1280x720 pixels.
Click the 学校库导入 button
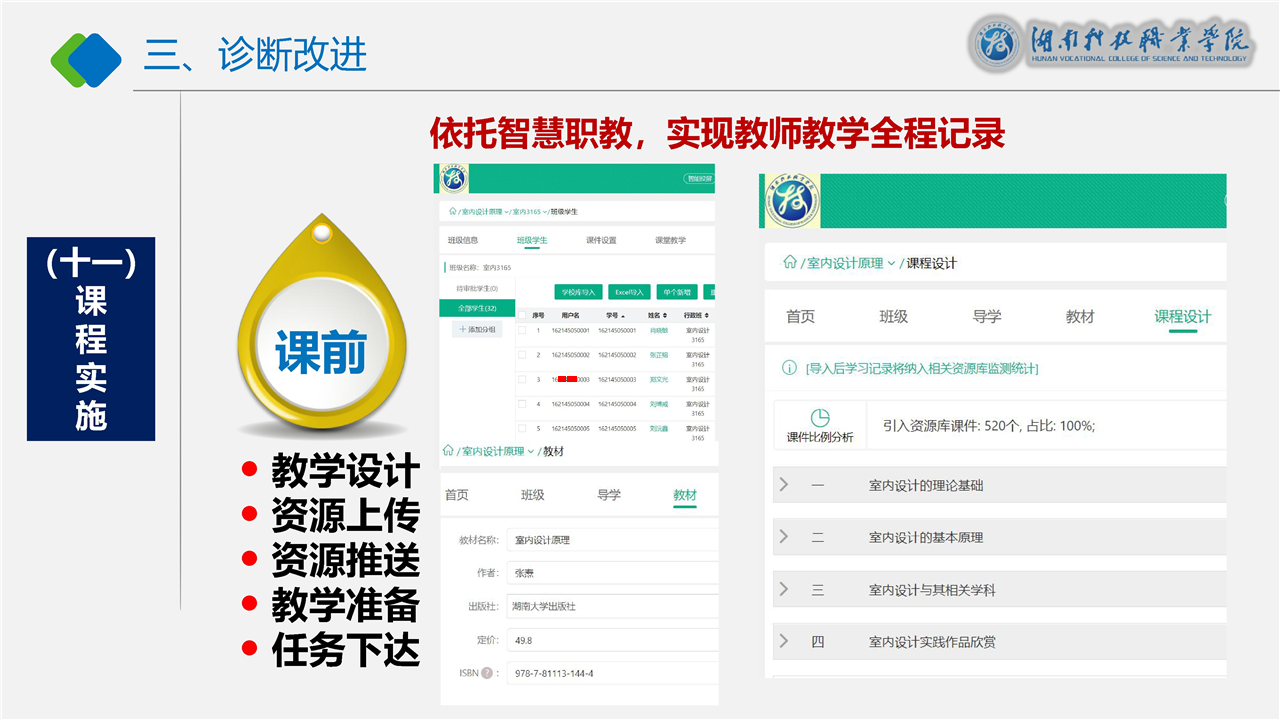[x=578, y=292]
